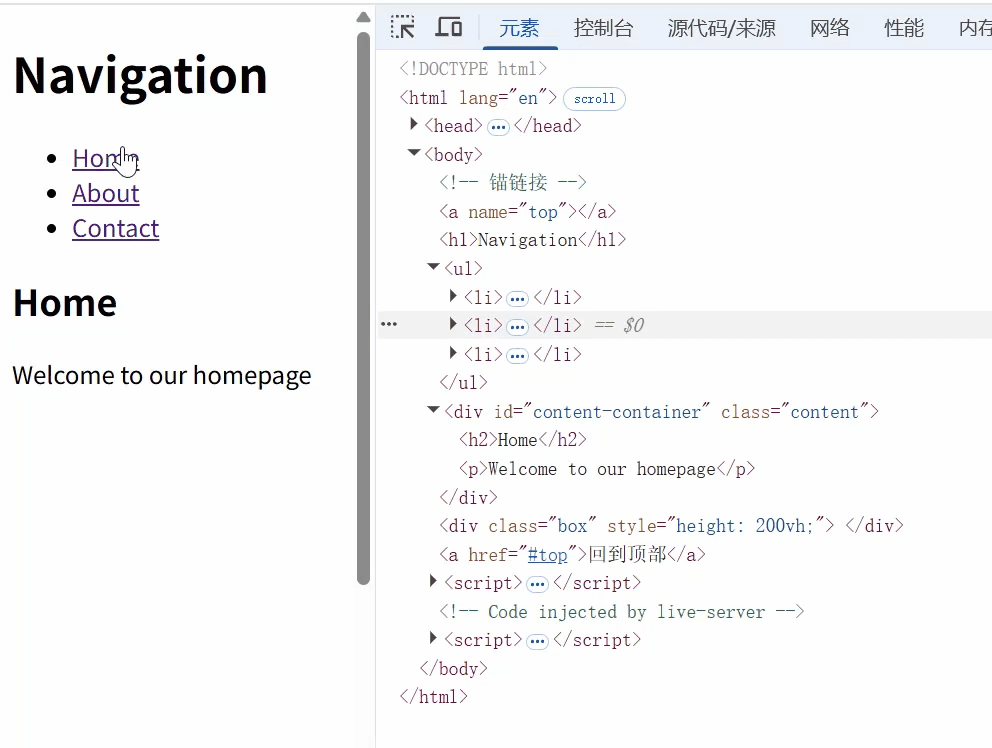Click the Home navigation link
This screenshot has width=992, height=748.
tap(105, 158)
